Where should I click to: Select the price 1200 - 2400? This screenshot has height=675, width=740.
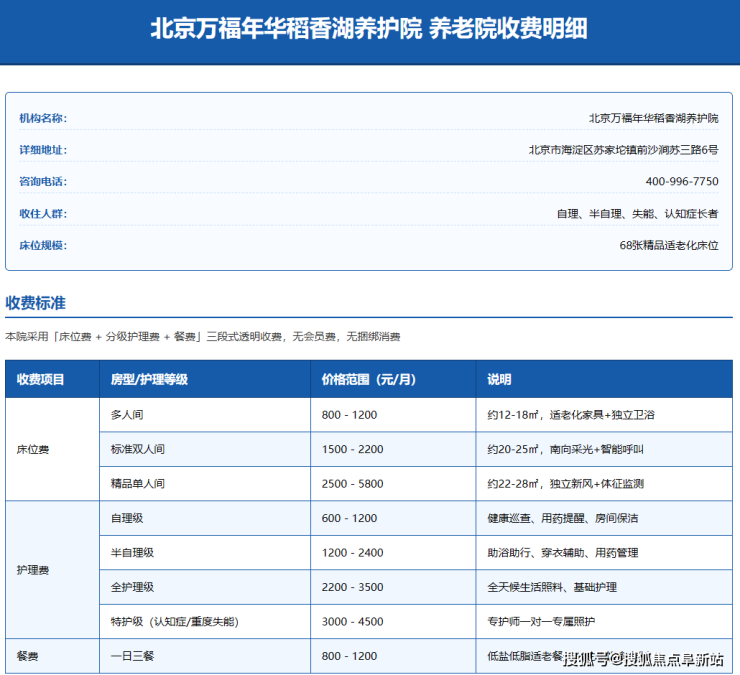pyautogui.click(x=353, y=553)
